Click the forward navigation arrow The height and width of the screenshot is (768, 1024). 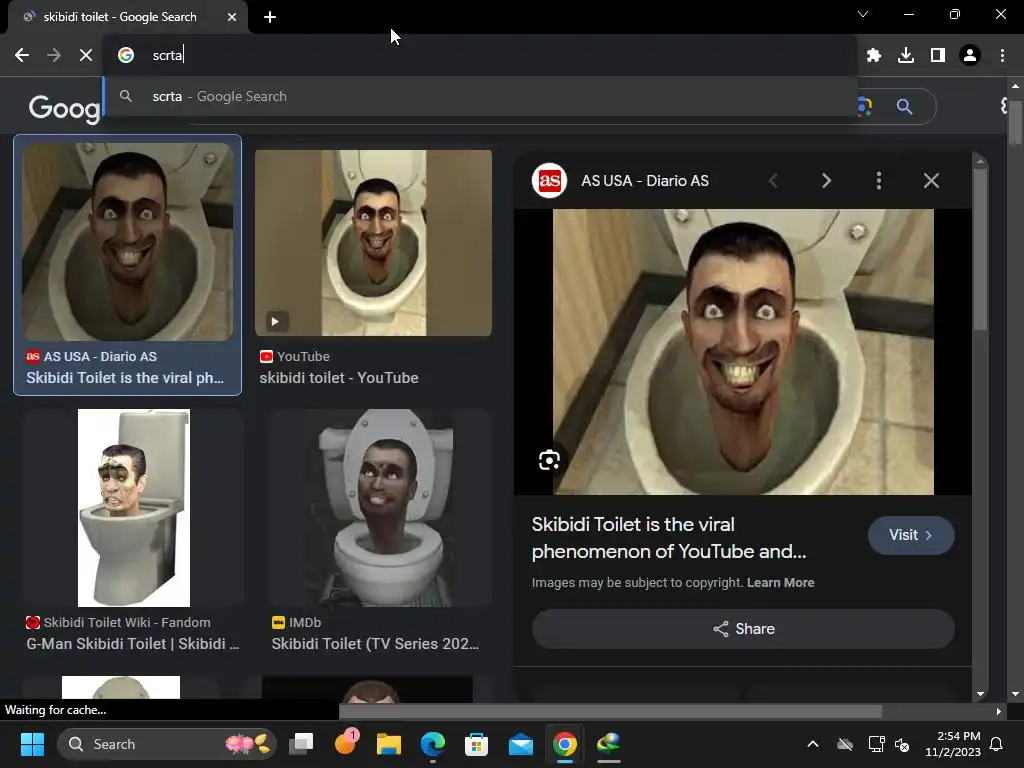pyautogui.click(x=54, y=56)
